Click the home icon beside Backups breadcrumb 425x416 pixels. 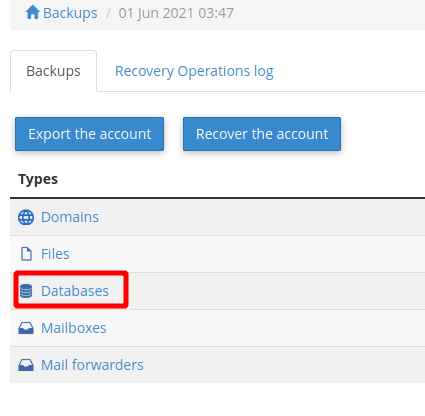pyautogui.click(x=33, y=12)
